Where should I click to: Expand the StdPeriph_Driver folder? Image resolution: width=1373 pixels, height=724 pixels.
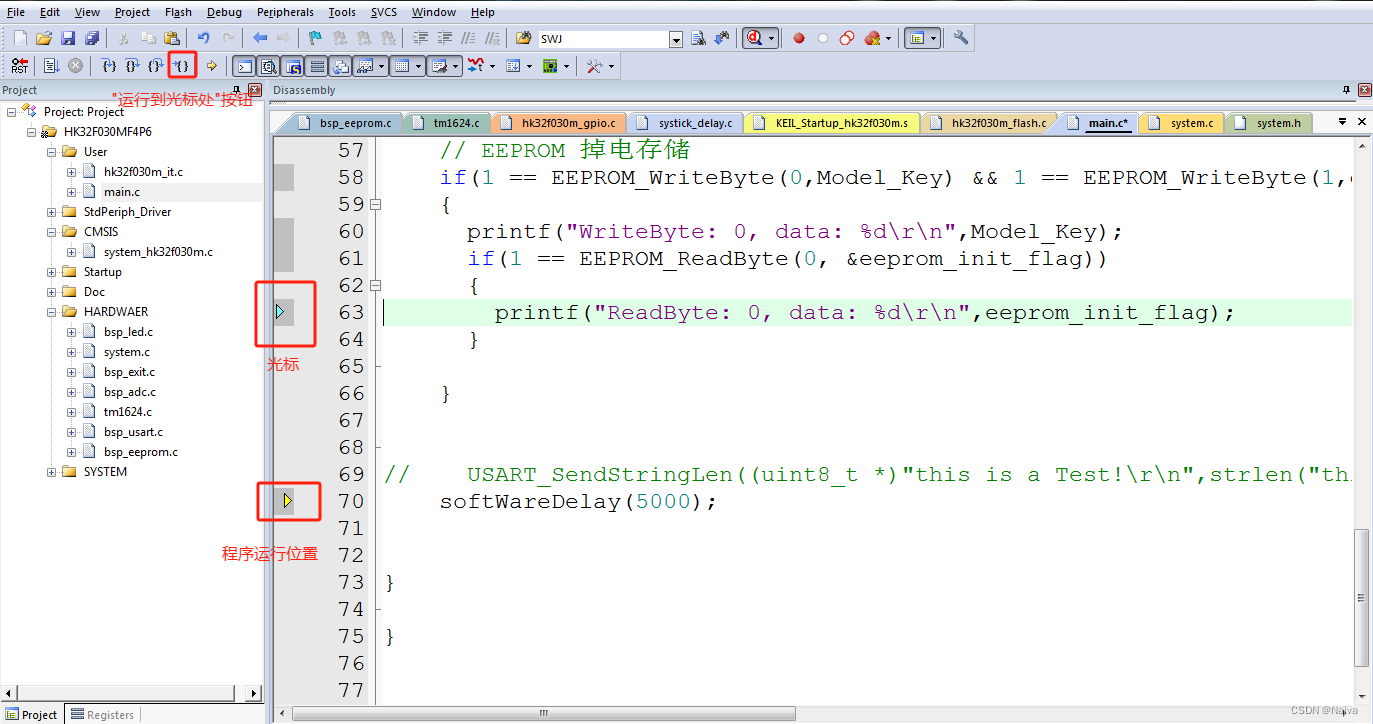(x=52, y=212)
